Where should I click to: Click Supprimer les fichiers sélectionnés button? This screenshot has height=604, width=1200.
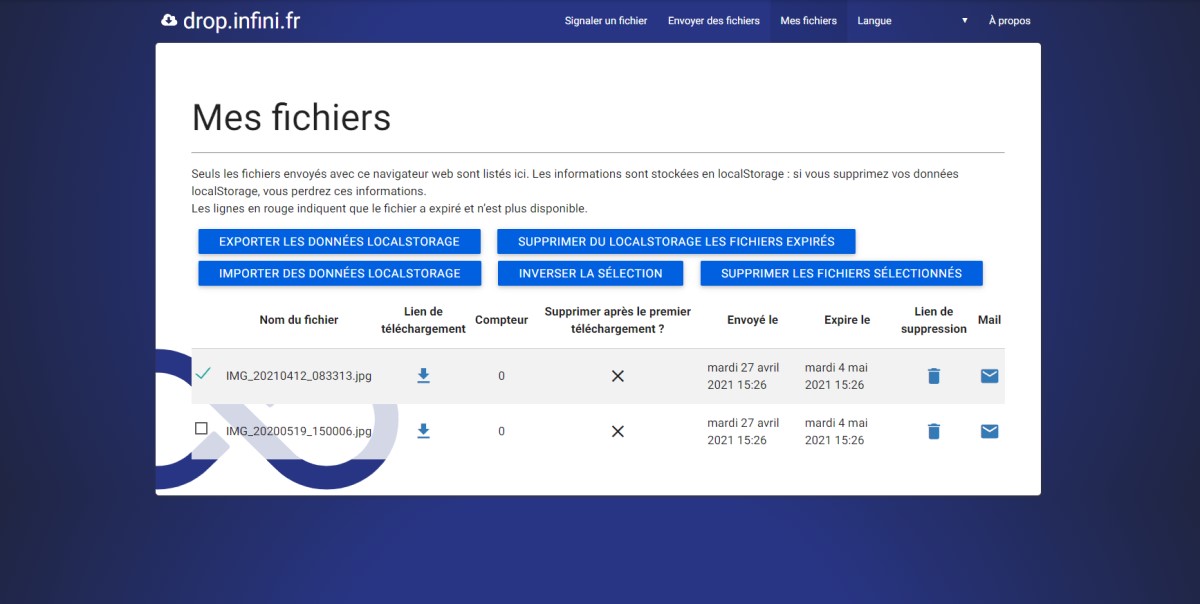841,273
